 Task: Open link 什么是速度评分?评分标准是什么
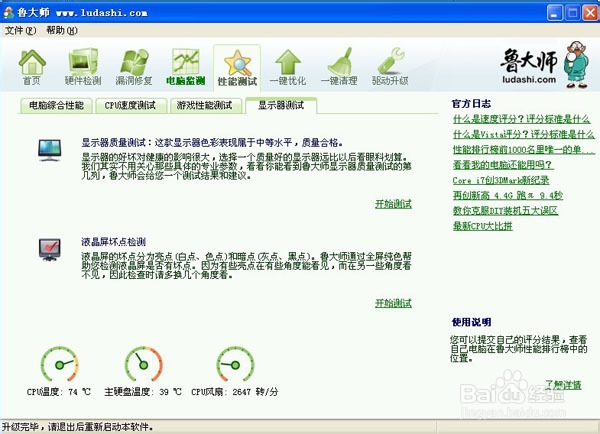(521, 119)
